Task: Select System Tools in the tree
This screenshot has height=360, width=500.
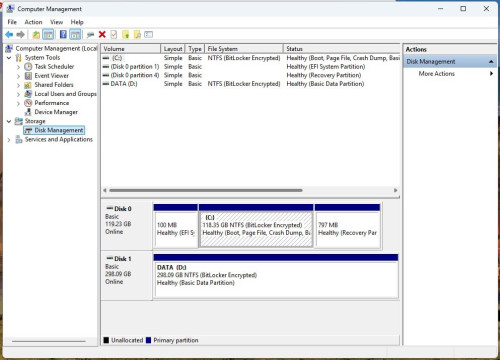Action: point(42,57)
